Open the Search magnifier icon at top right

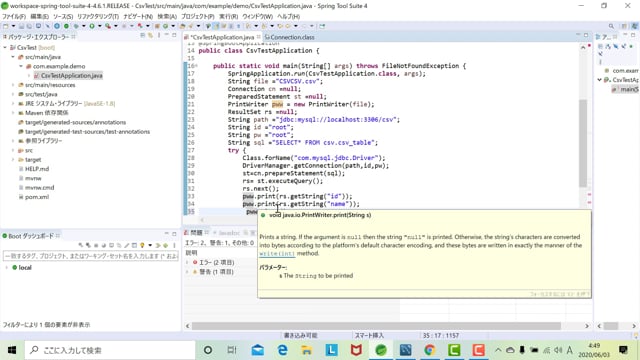611,26
